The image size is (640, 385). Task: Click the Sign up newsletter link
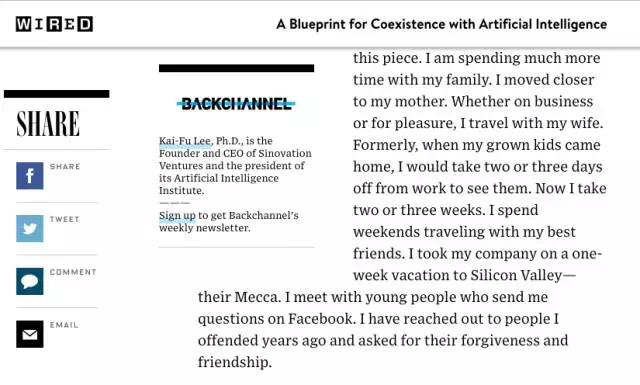click(177, 216)
